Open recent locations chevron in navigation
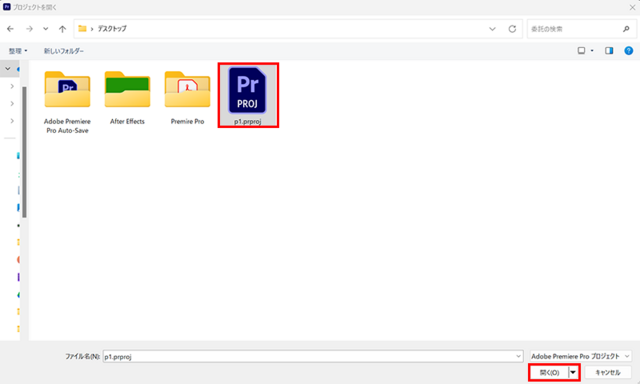This screenshot has height=384, width=640. (46, 29)
